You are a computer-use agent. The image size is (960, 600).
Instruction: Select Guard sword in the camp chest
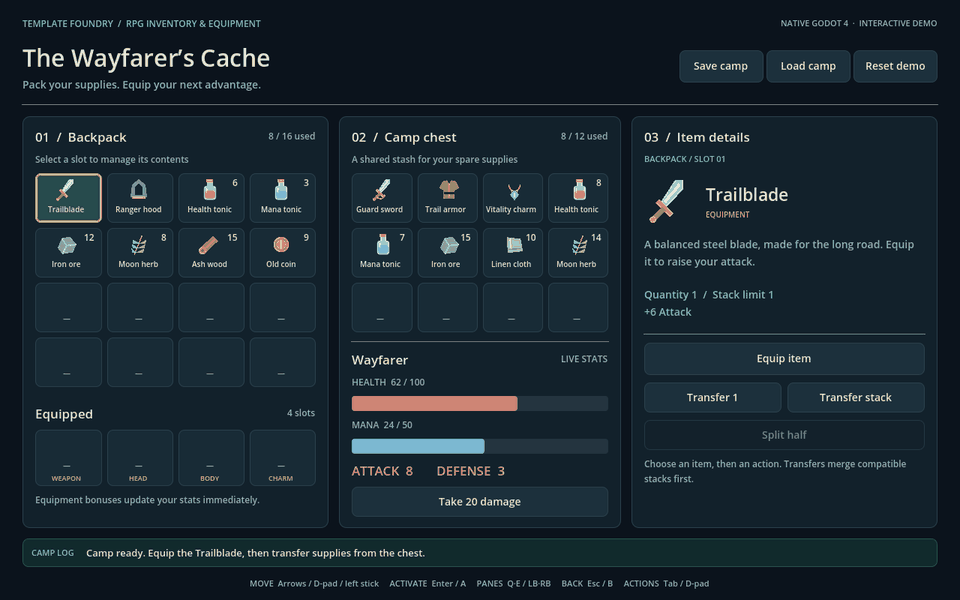point(382,198)
